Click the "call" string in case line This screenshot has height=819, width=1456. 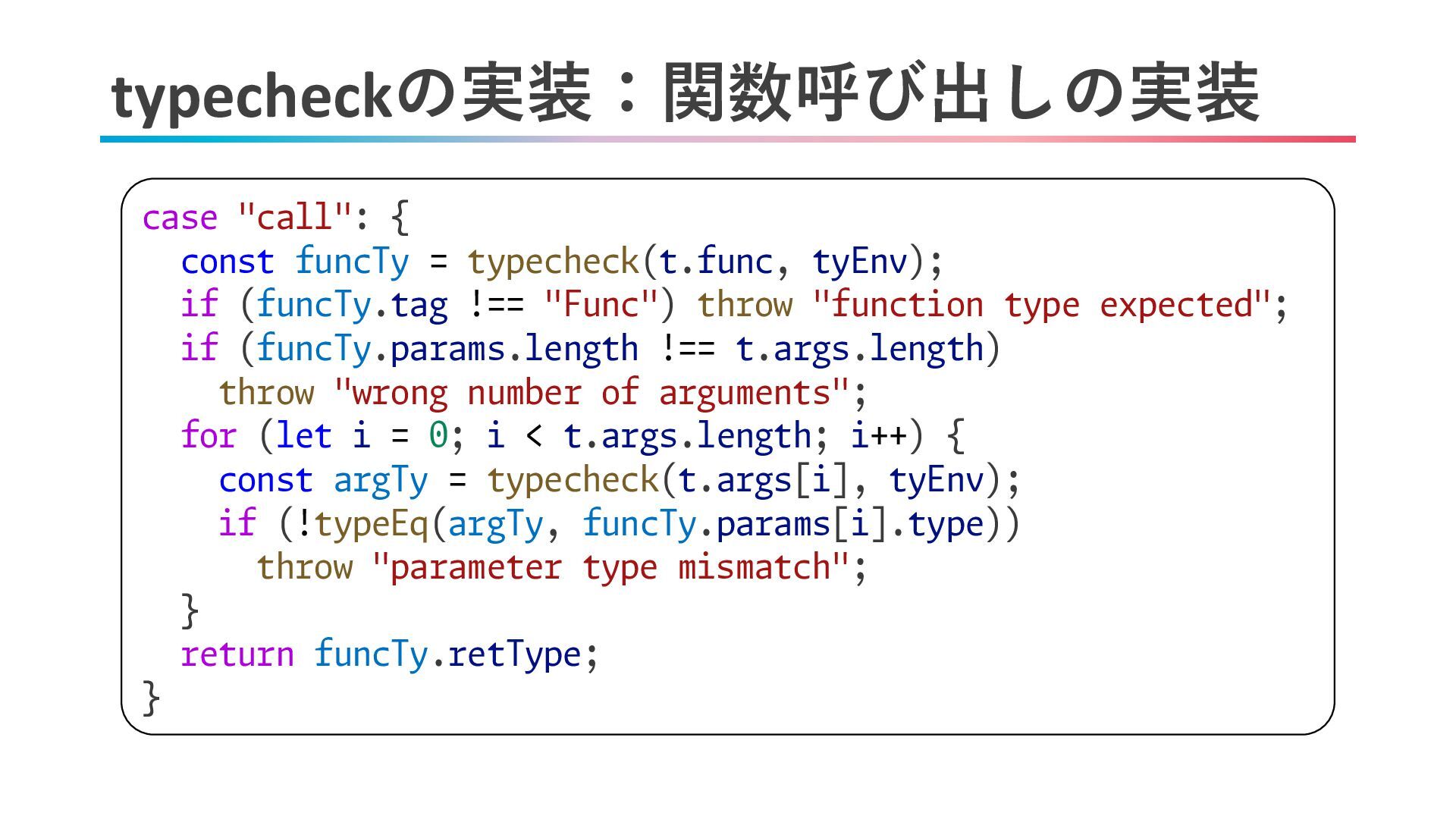[295, 218]
